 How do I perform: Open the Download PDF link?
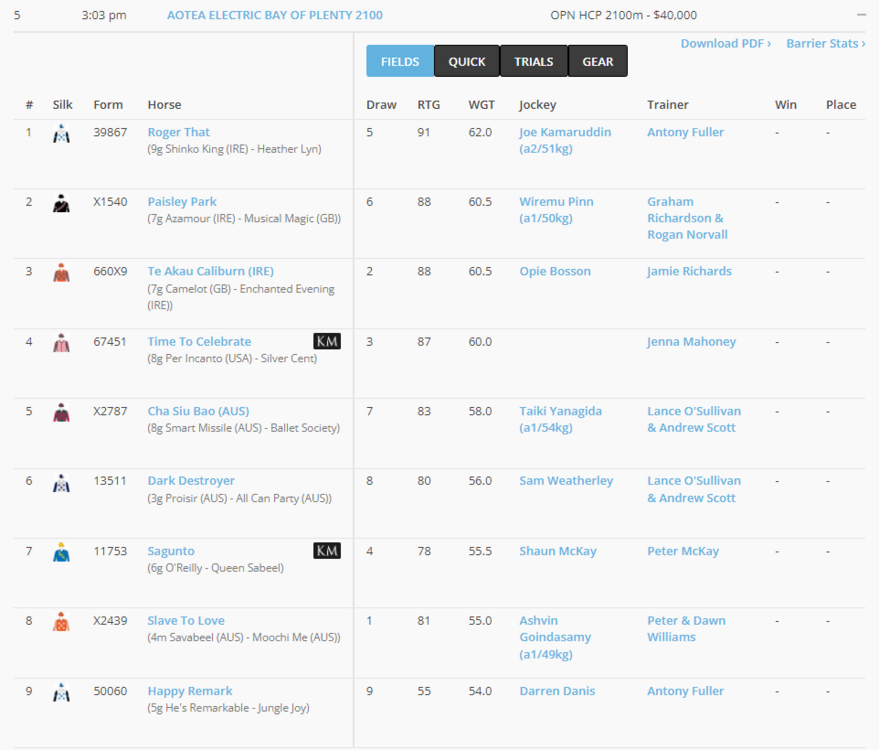click(725, 44)
